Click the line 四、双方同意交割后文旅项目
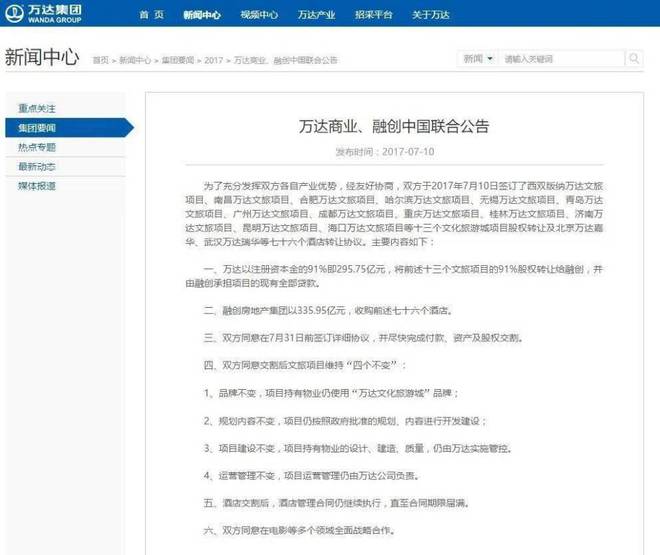This screenshot has height=555, width=660. pyautogui.click(x=305, y=365)
